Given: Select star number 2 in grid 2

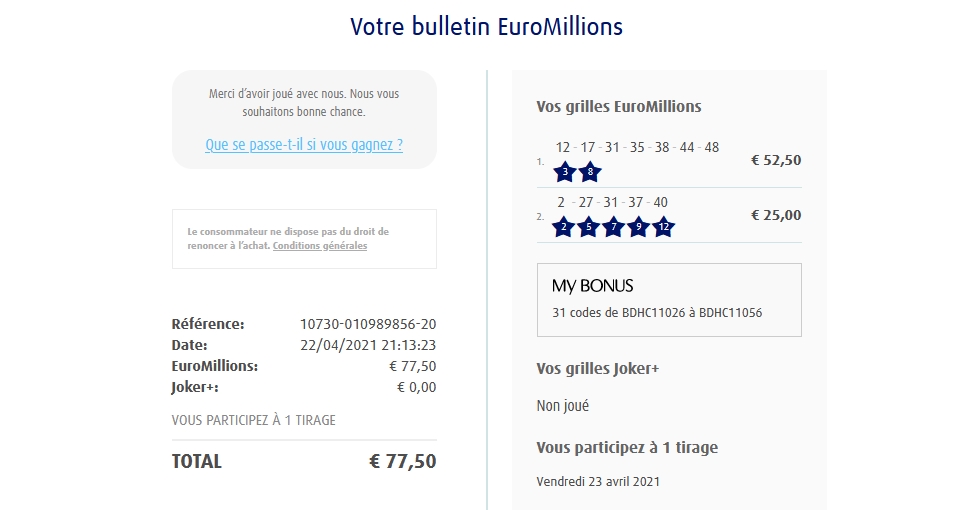Looking at the screenshot, I should (x=563, y=227).
